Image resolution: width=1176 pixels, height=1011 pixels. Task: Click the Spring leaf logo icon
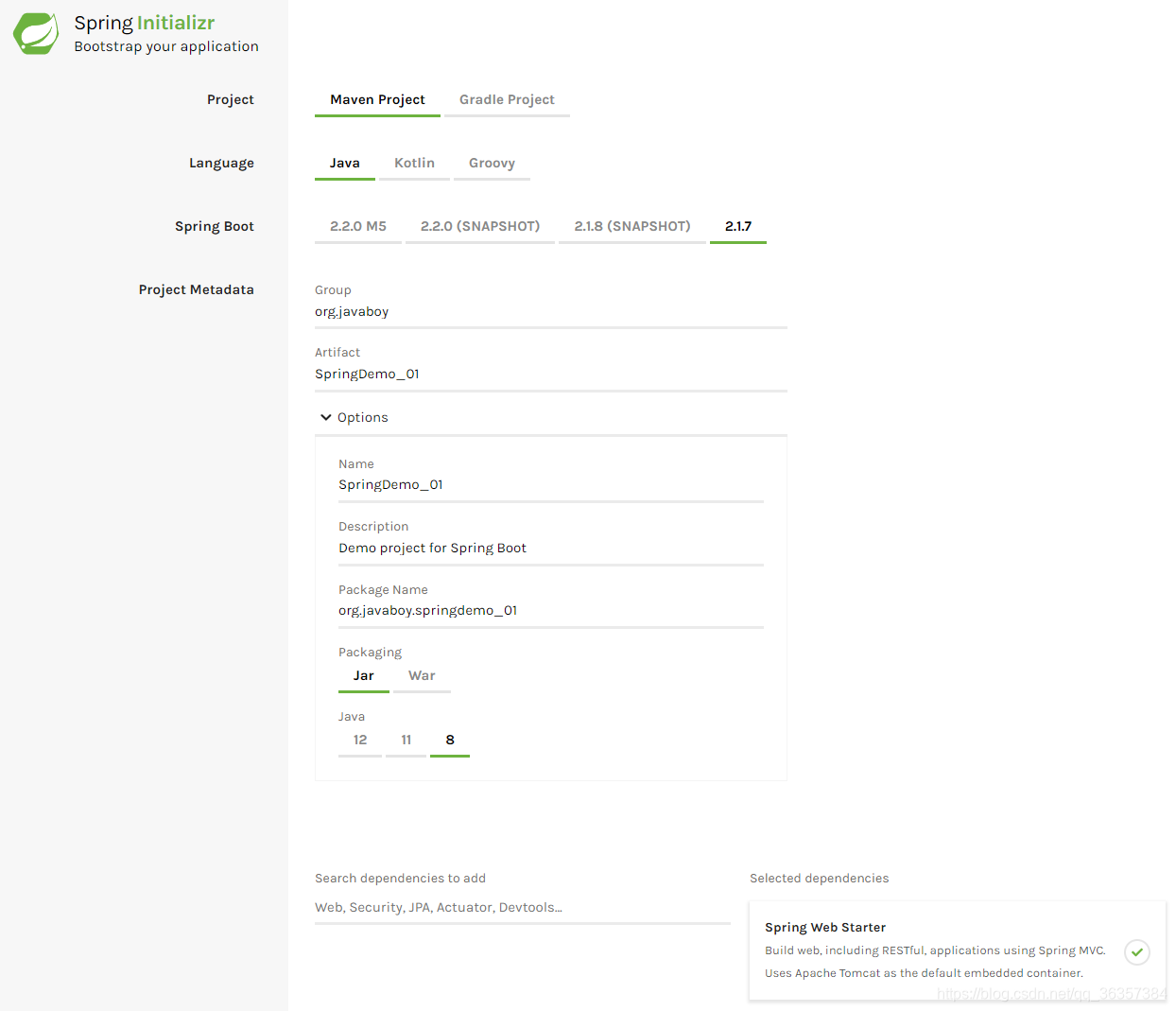click(36, 33)
